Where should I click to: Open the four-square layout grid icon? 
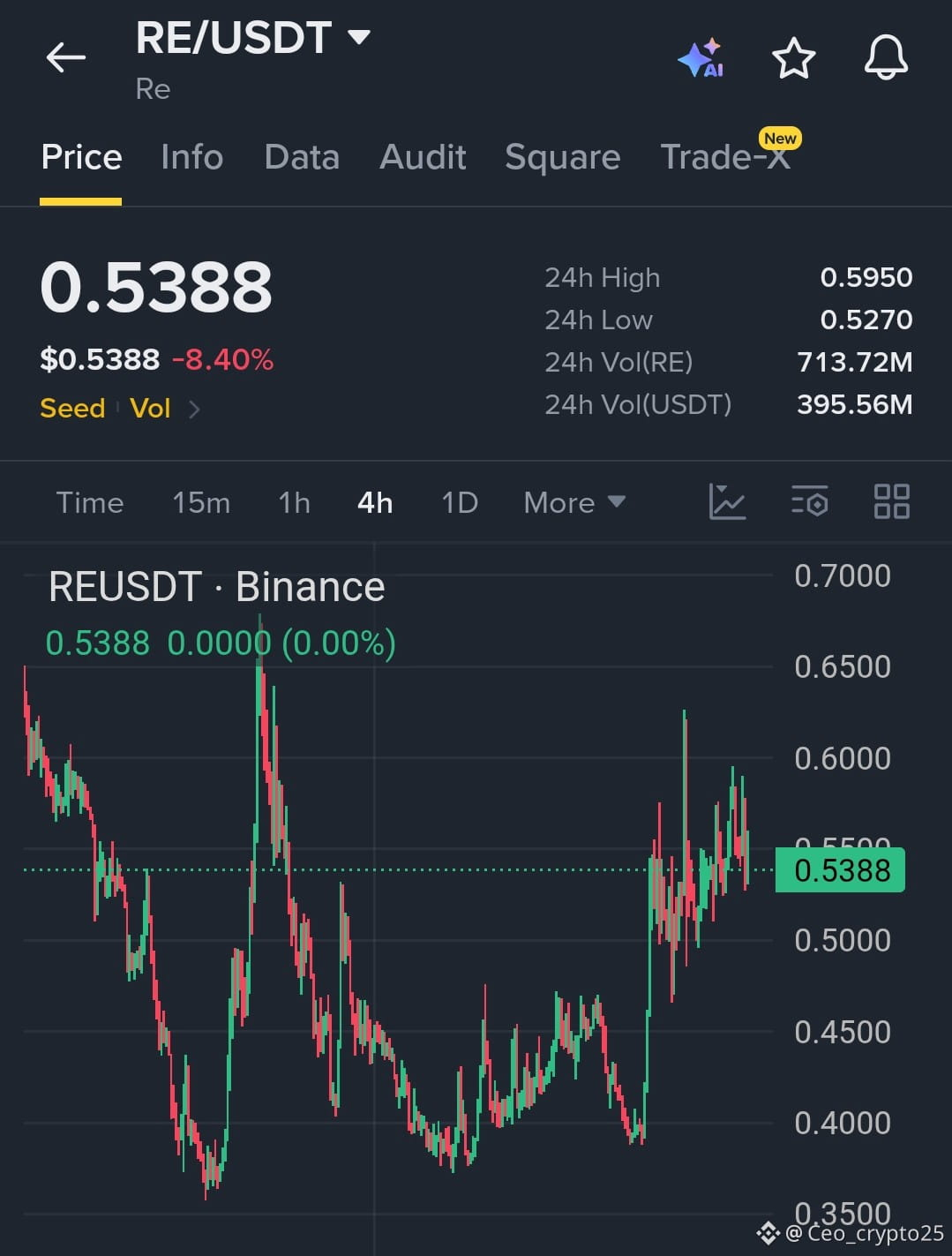(891, 501)
